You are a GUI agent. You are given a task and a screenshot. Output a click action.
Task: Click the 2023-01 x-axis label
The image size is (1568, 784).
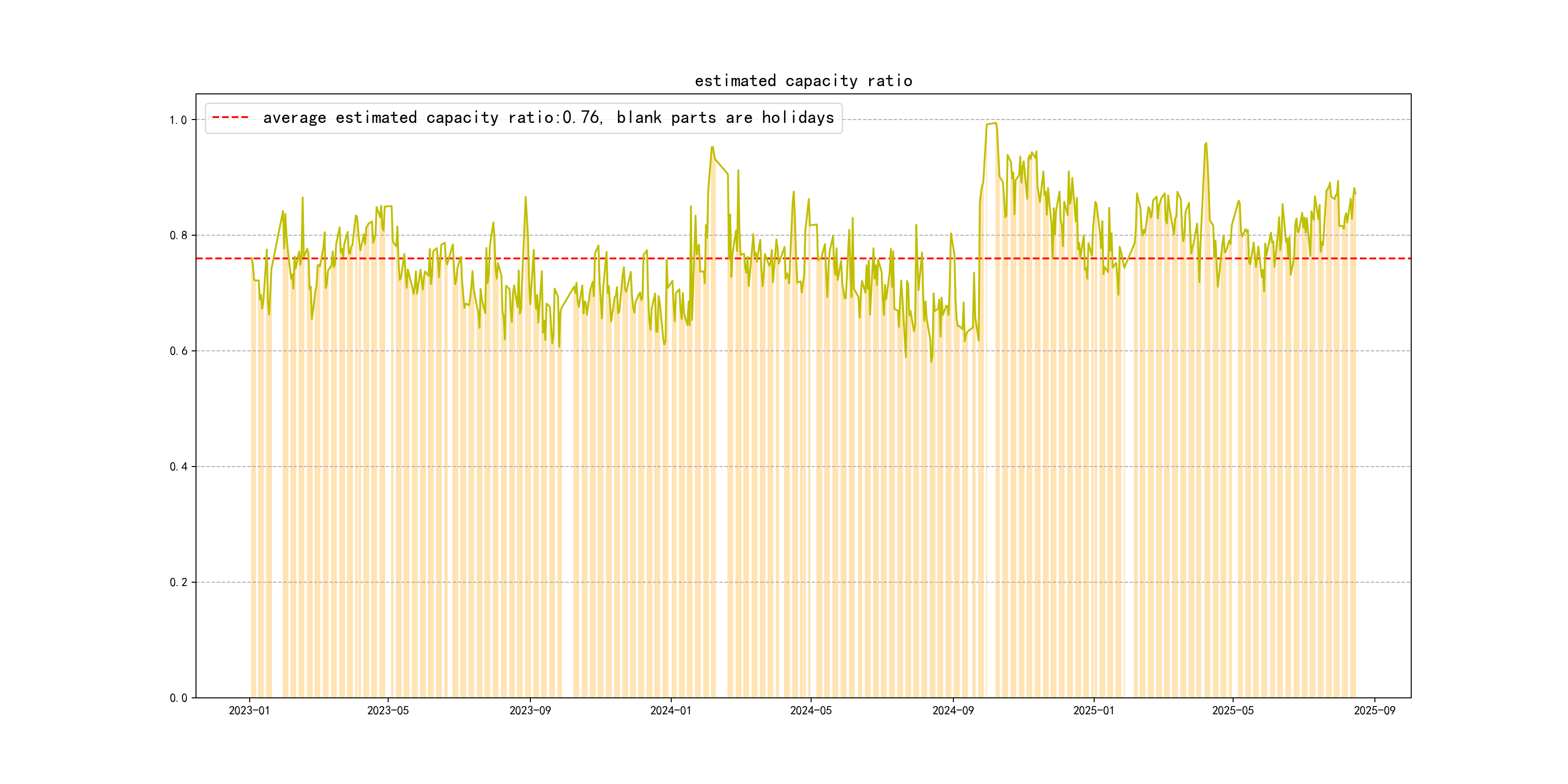point(249,710)
